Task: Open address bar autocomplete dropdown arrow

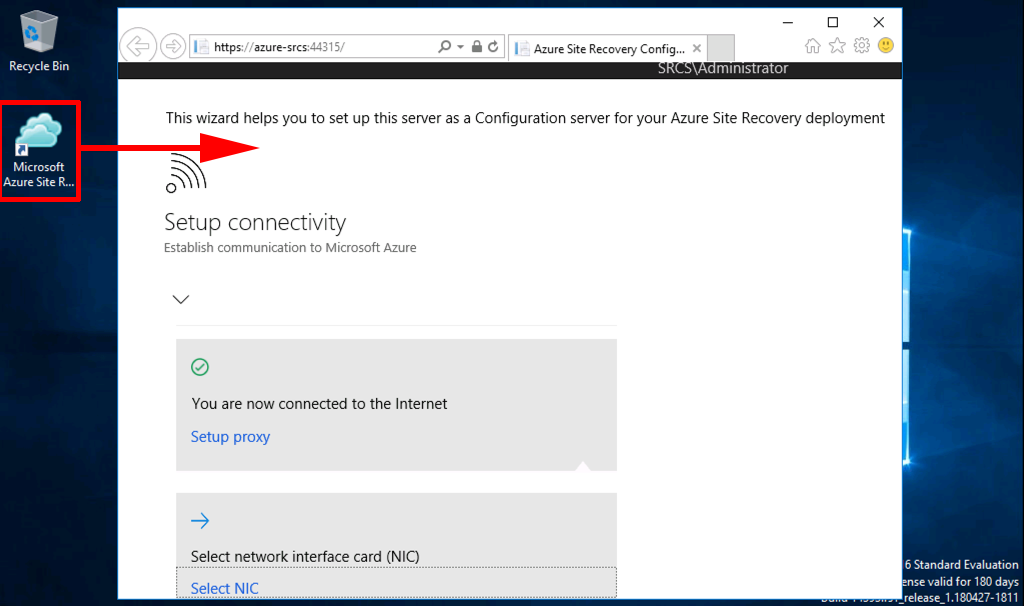Action: click(x=460, y=46)
